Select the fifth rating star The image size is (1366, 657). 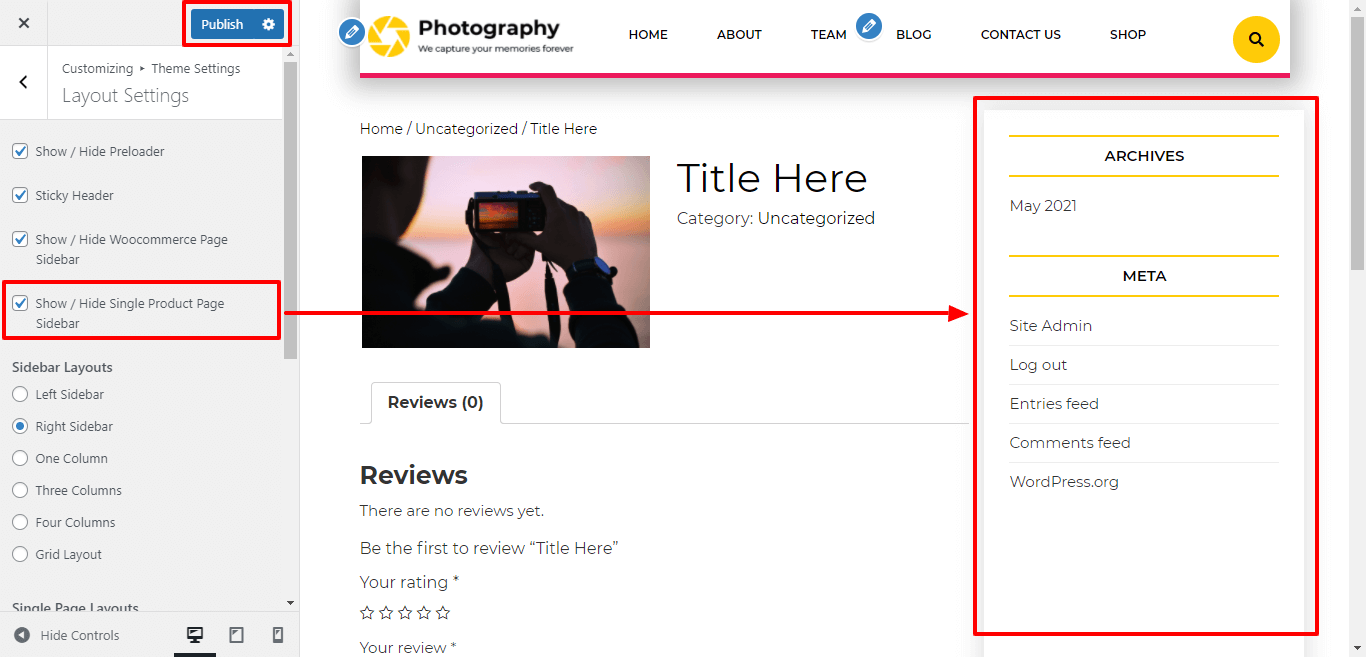[x=443, y=612]
